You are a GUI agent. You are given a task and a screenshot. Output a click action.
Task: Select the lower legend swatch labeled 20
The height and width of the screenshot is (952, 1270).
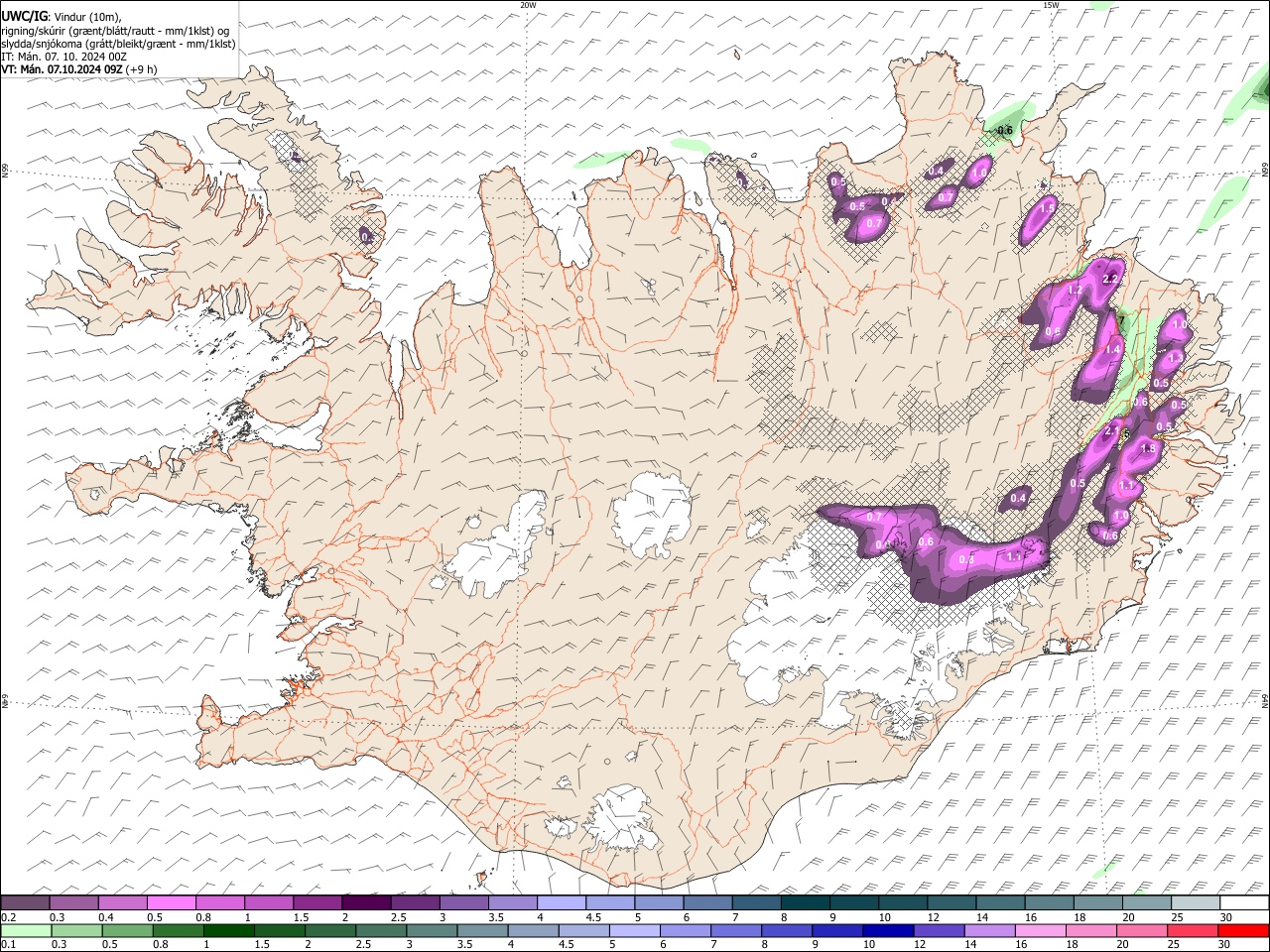coord(1142,930)
